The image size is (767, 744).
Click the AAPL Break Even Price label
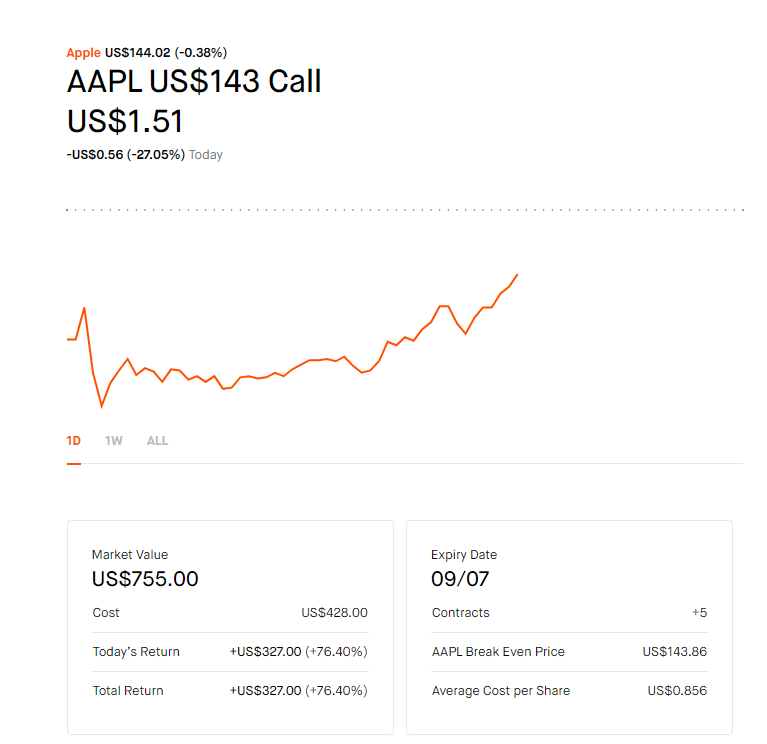click(x=498, y=652)
